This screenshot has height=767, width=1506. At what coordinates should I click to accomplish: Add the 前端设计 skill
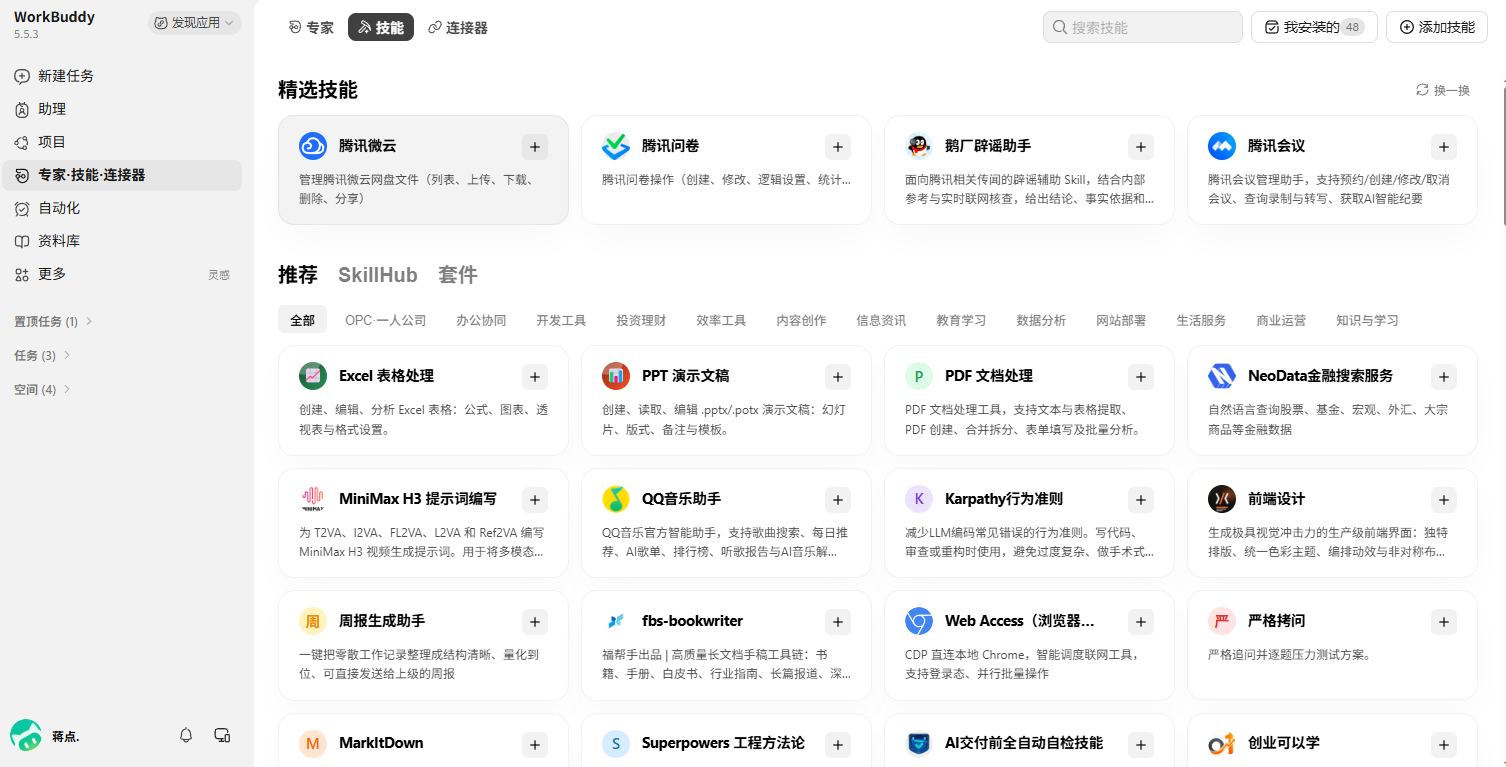pos(1444,500)
